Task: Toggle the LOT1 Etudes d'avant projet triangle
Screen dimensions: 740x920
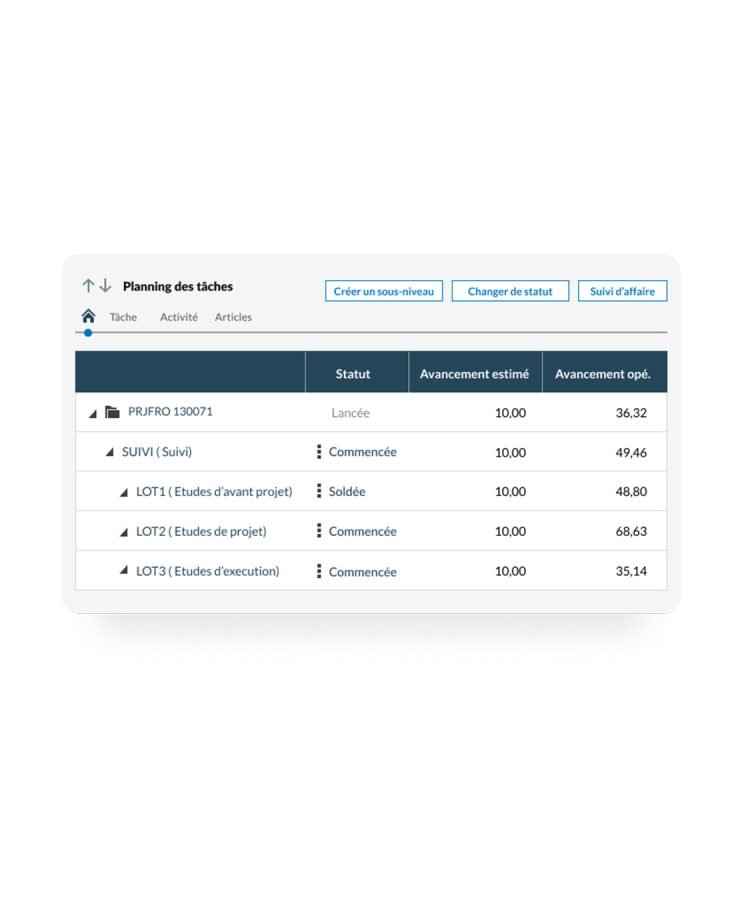Action: click(x=124, y=493)
